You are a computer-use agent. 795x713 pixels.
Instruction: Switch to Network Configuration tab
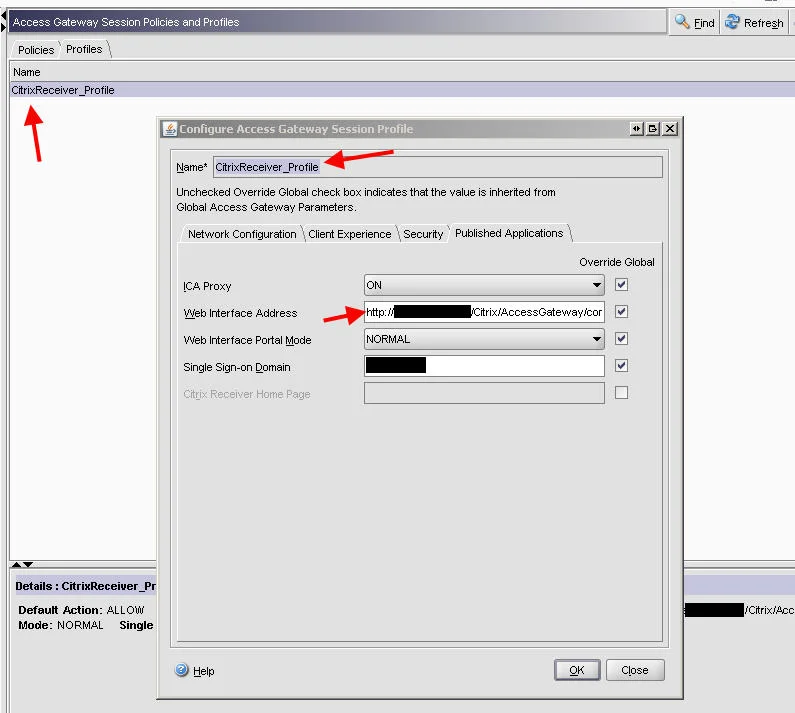242,234
